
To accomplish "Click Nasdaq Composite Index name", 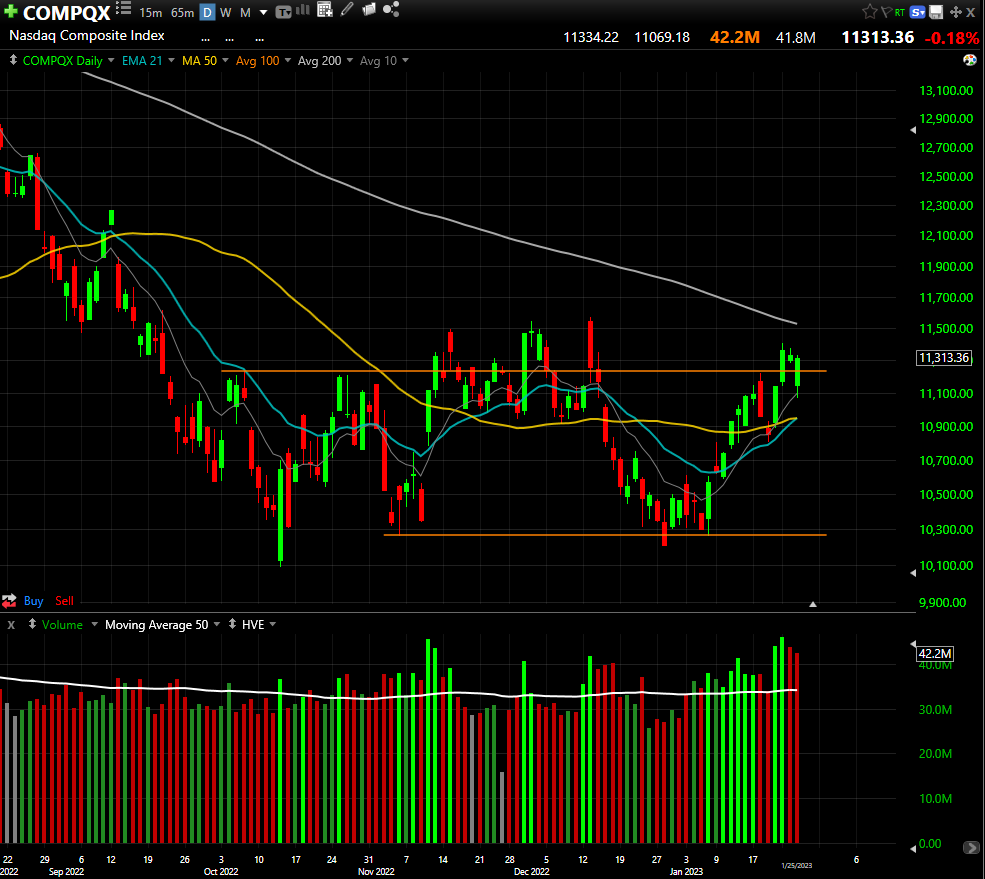I will click(87, 36).
